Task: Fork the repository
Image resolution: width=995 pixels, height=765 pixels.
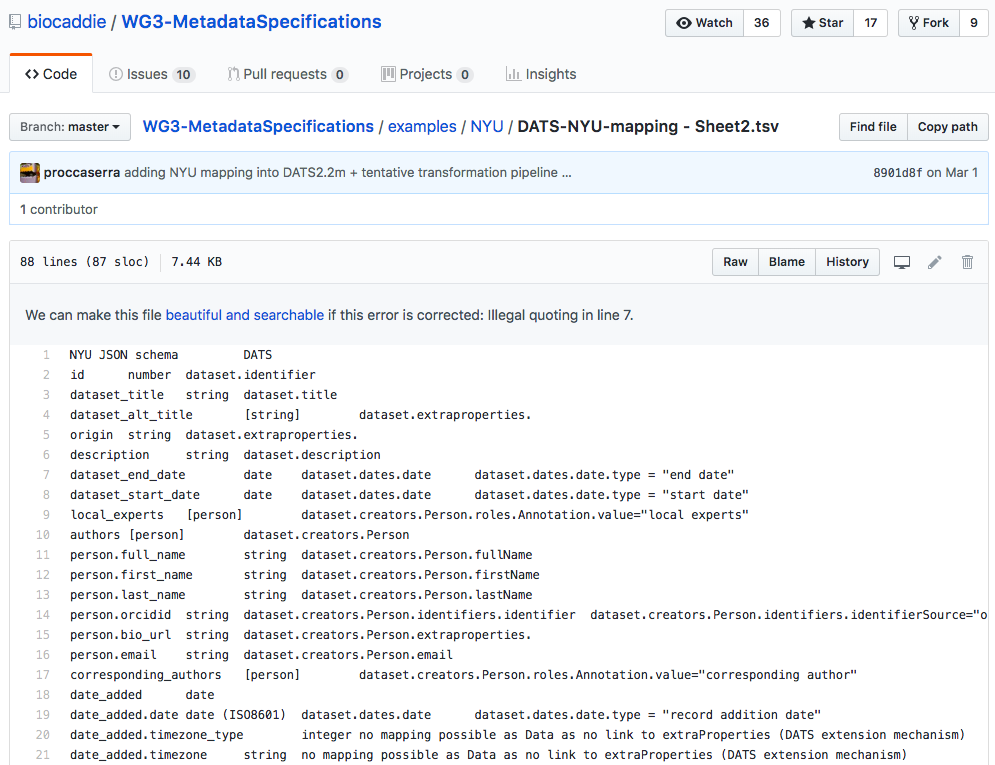Action: pos(929,23)
